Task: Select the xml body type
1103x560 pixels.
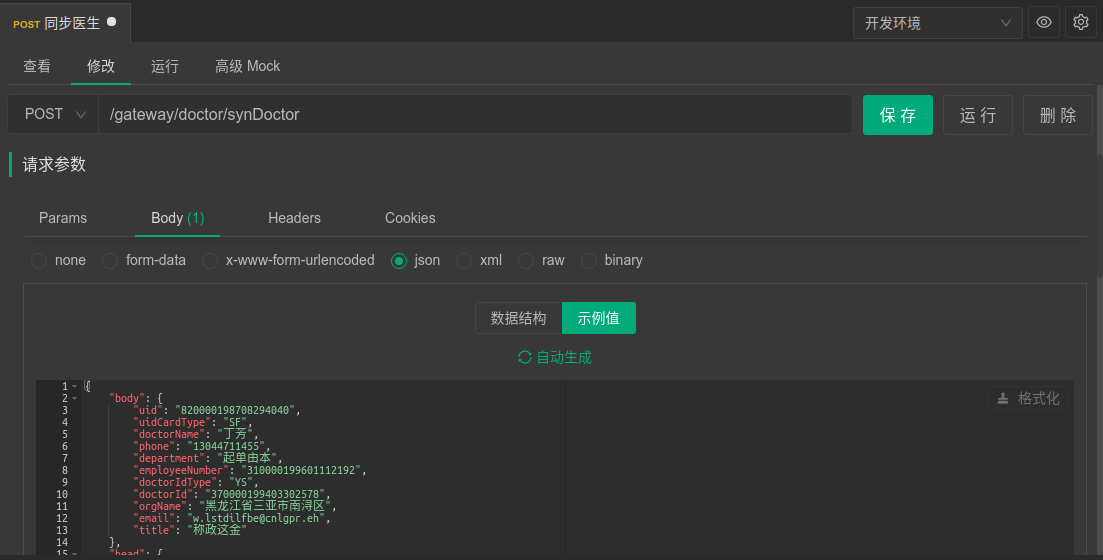Action: point(464,261)
